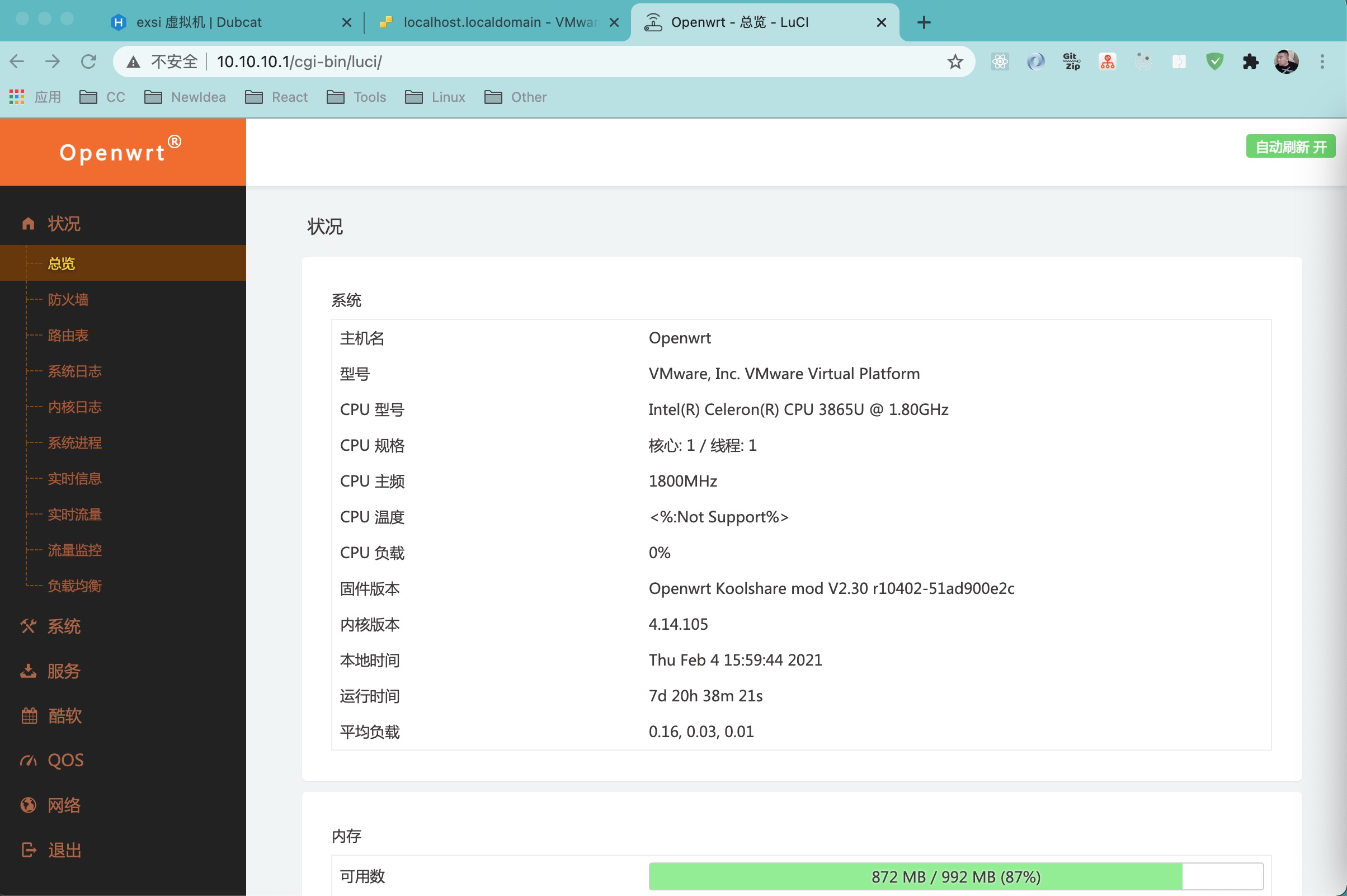1347x896 pixels.
Task: Open the React bookmarks folder
Action: click(x=276, y=97)
